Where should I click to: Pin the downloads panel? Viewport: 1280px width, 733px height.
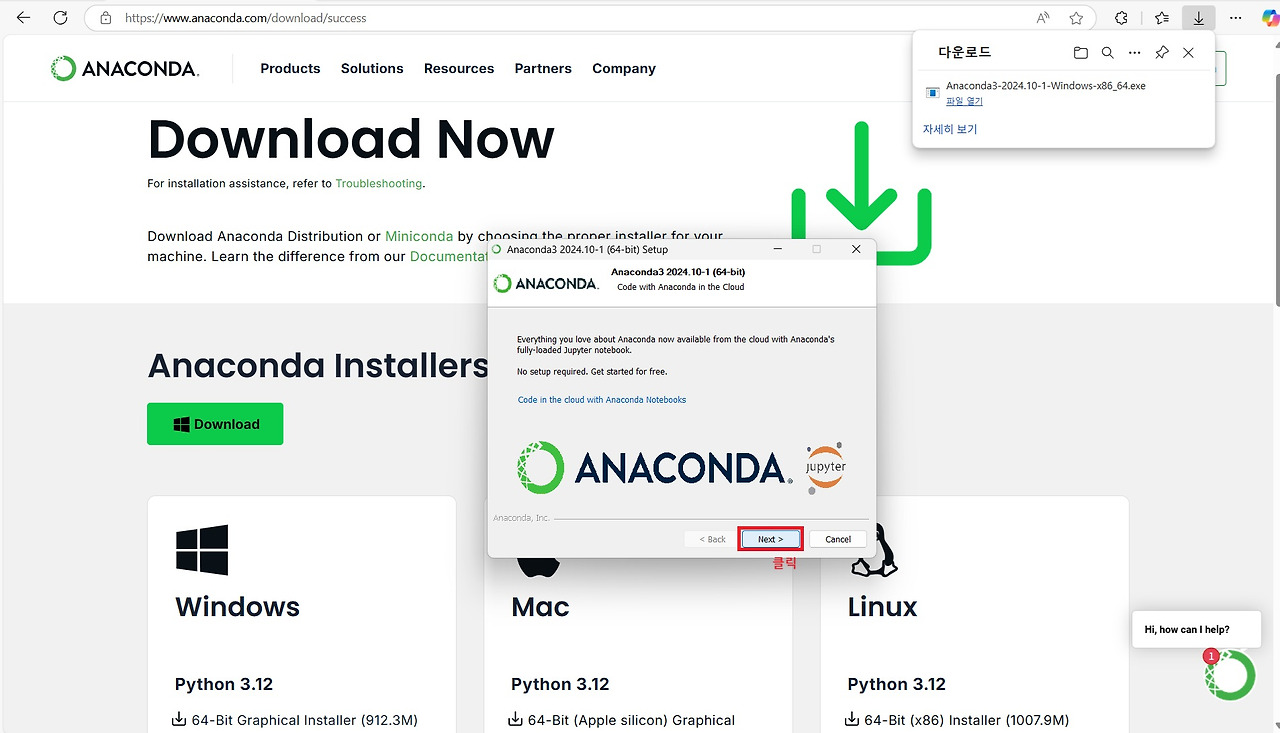[1161, 53]
